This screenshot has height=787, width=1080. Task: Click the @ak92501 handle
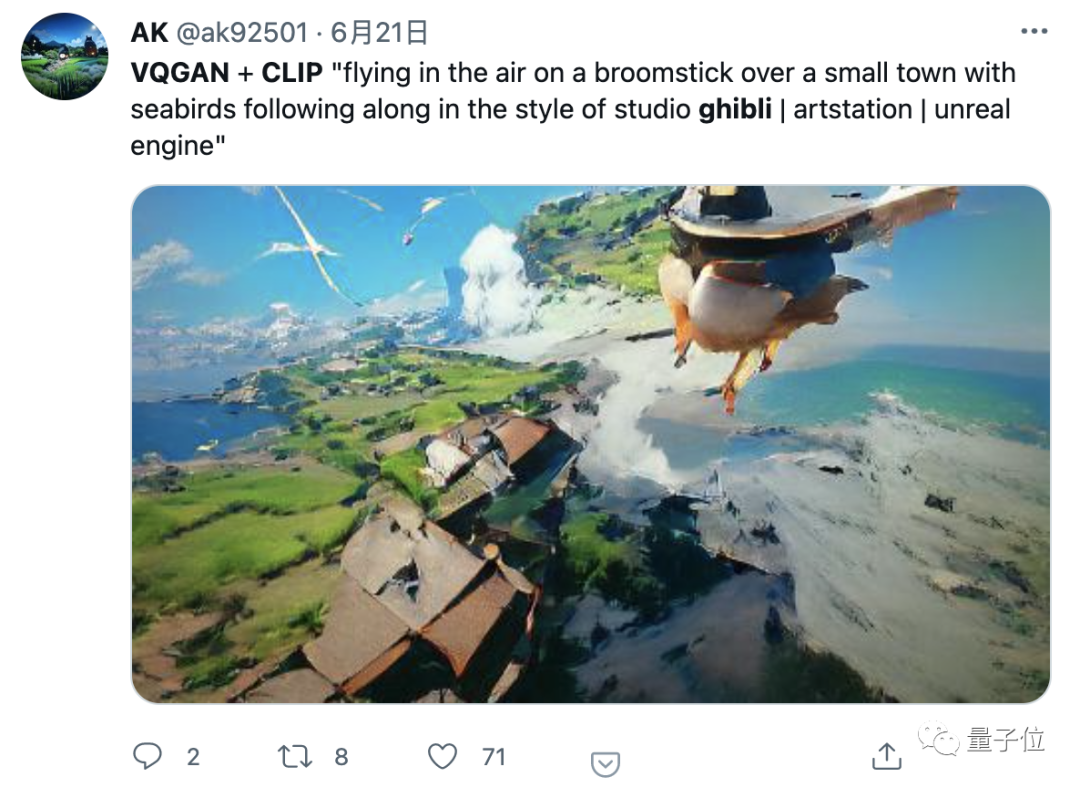tap(242, 33)
